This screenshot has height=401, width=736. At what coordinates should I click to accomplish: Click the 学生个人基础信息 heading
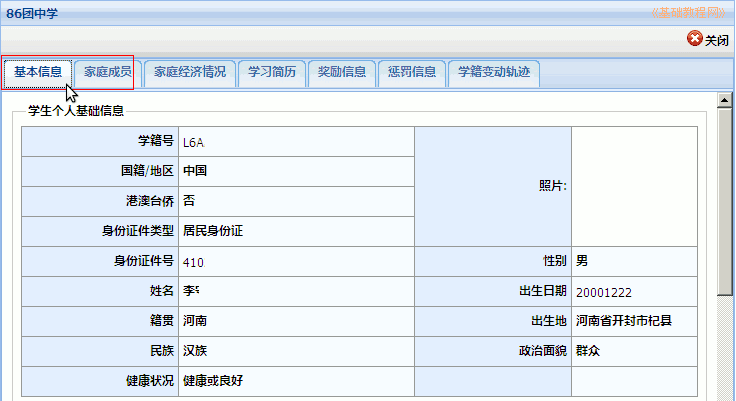pos(76,111)
